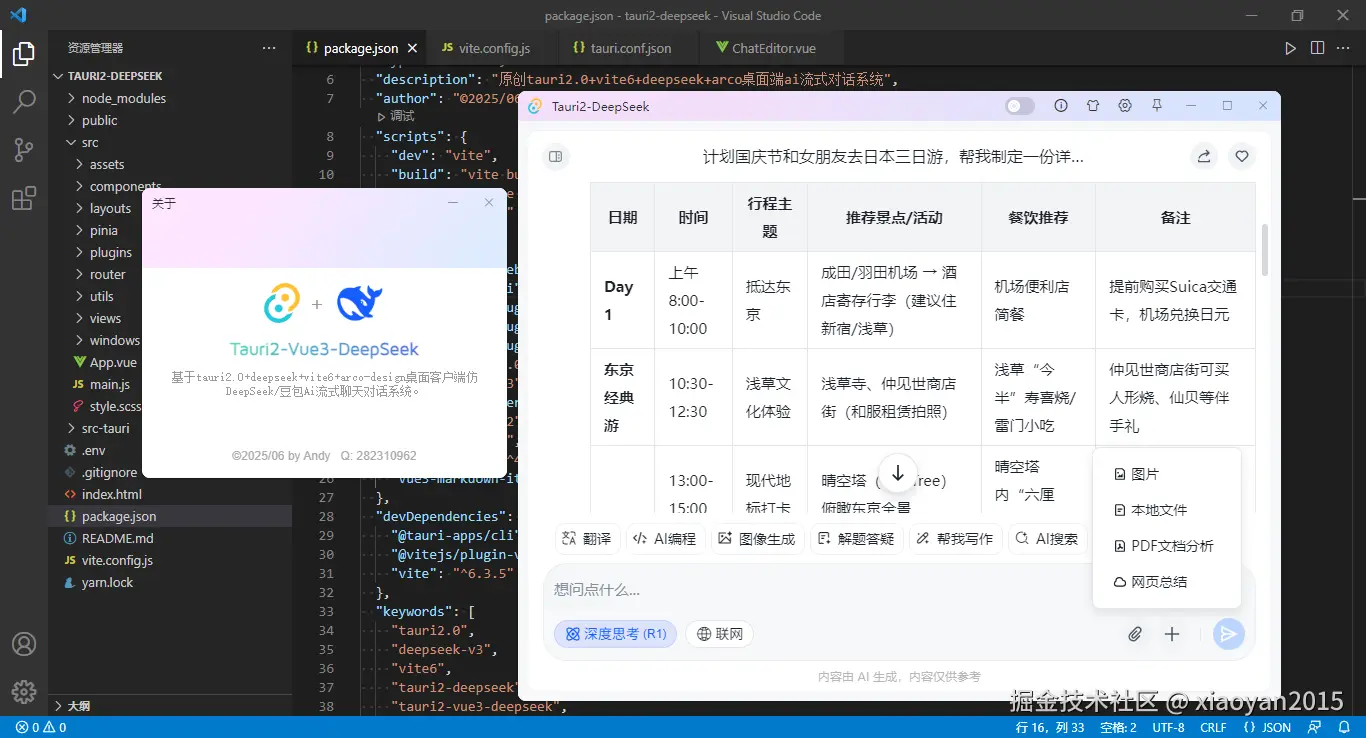Image resolution: width=1366 pixels, height=738 pixels.
Task: Toggle the 深度思考 (R1) deep thinking mode
Action: (x=615, y=634)
